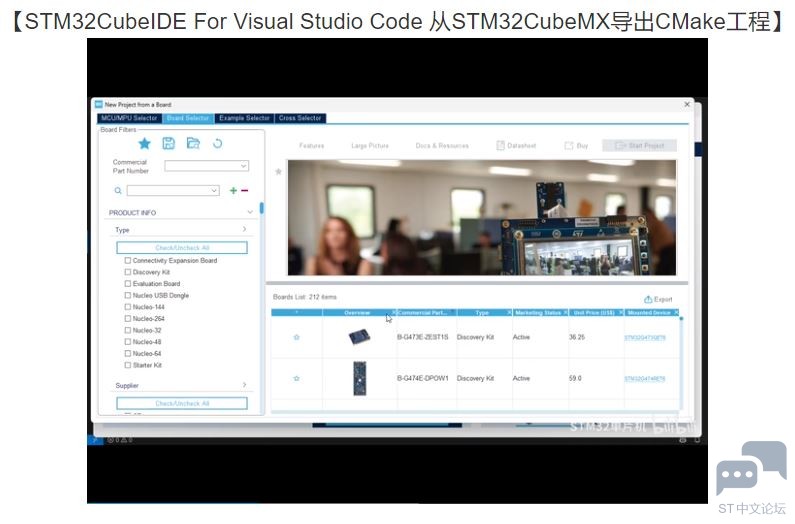Collapse the PRODUCT INFO section

pos(250,213)
